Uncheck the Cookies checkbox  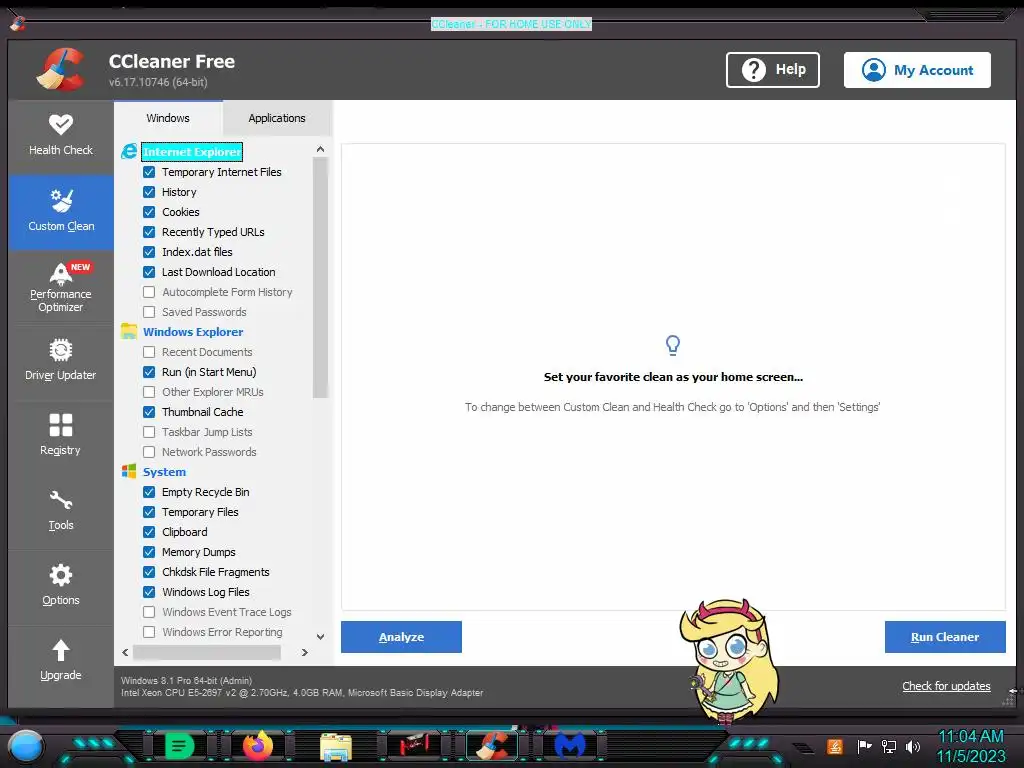click(x=149, y=212)
